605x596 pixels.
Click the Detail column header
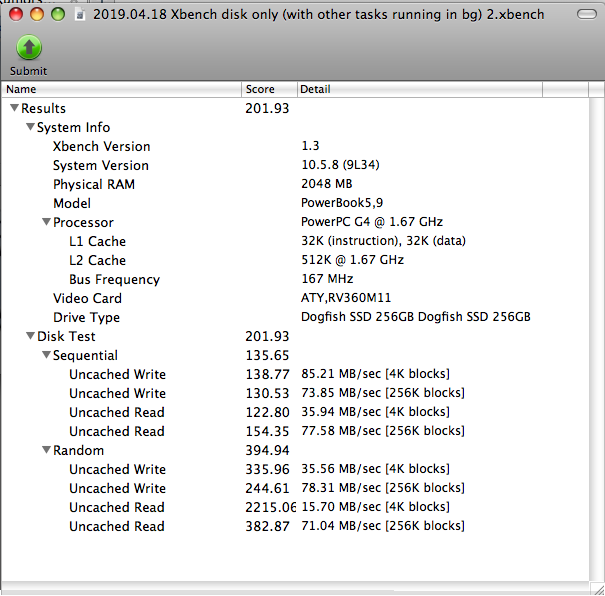tap(420, 89)
